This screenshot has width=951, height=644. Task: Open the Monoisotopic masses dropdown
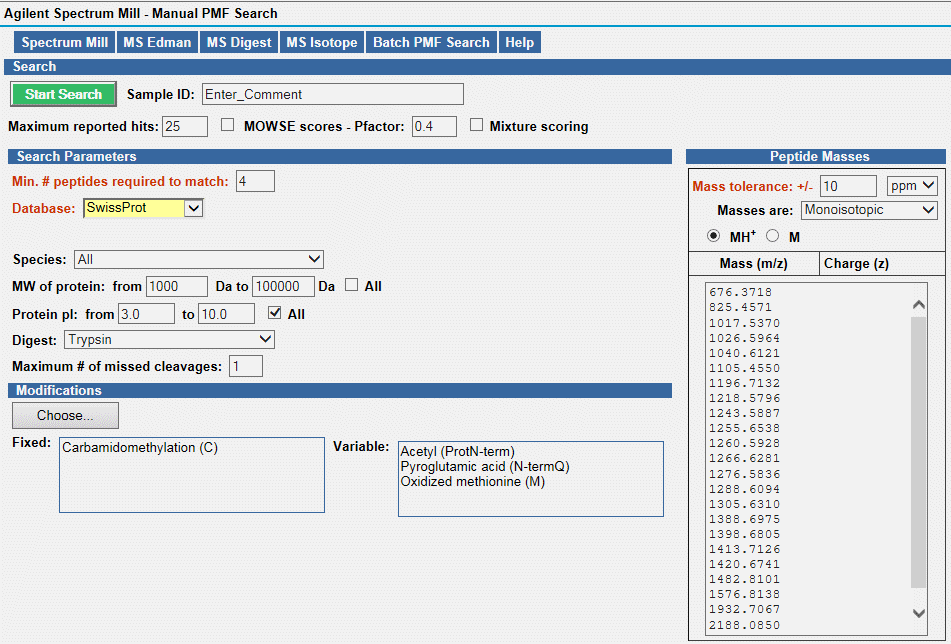[868, 210]
